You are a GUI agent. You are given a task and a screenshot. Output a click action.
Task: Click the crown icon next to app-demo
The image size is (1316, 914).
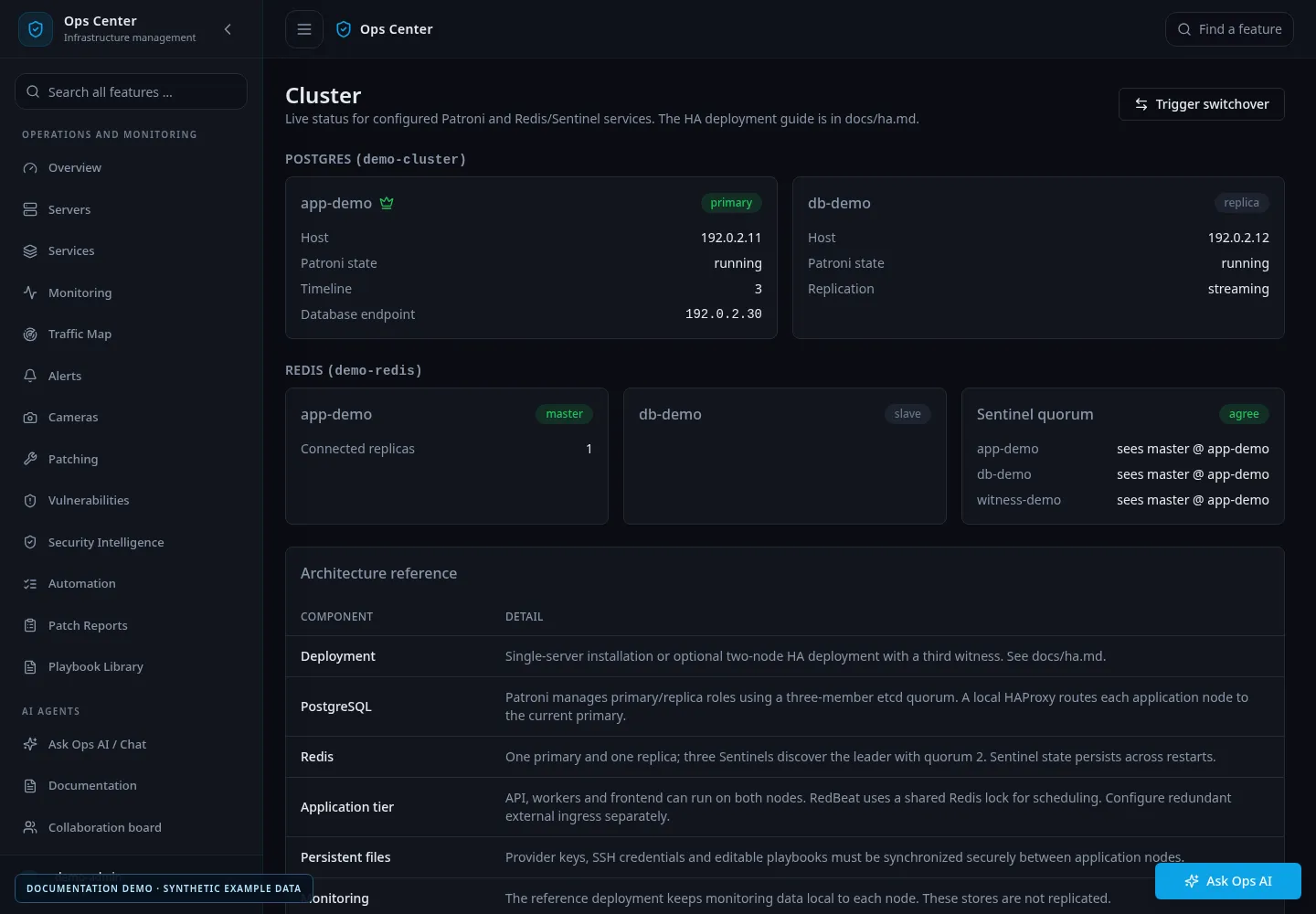point(387,203)
